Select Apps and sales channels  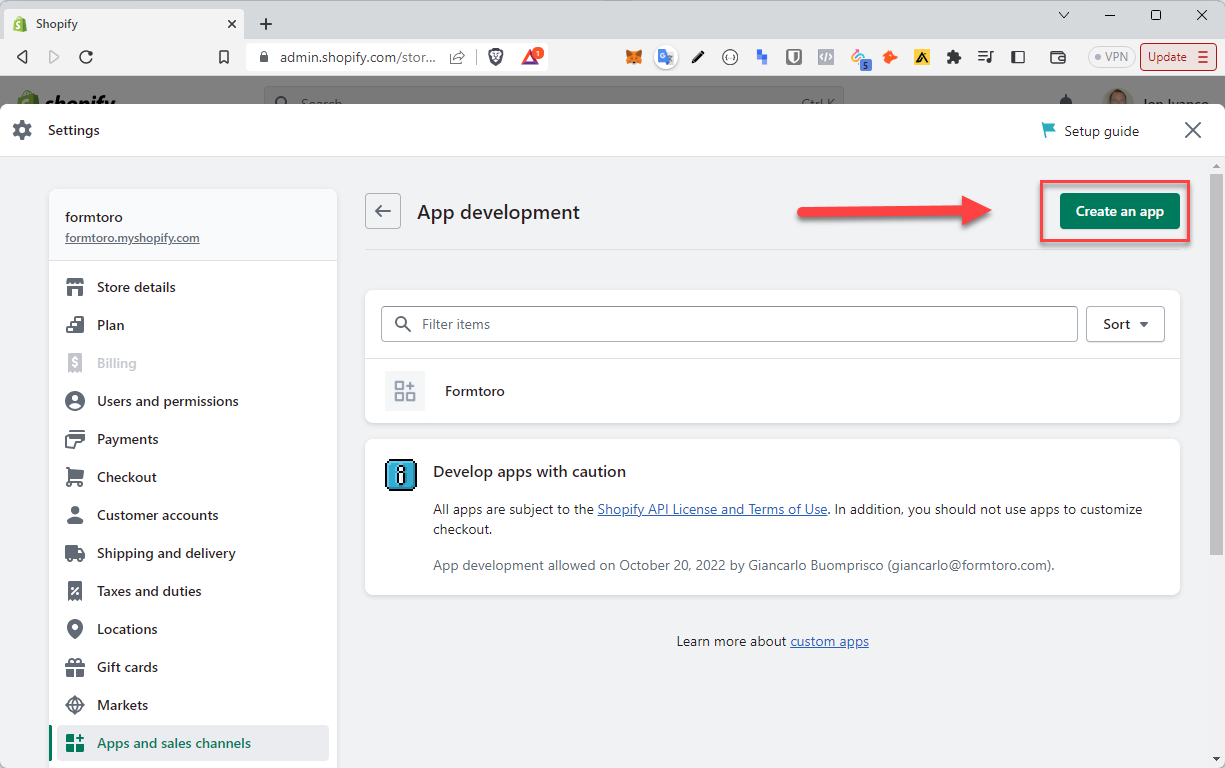[193, 743]
